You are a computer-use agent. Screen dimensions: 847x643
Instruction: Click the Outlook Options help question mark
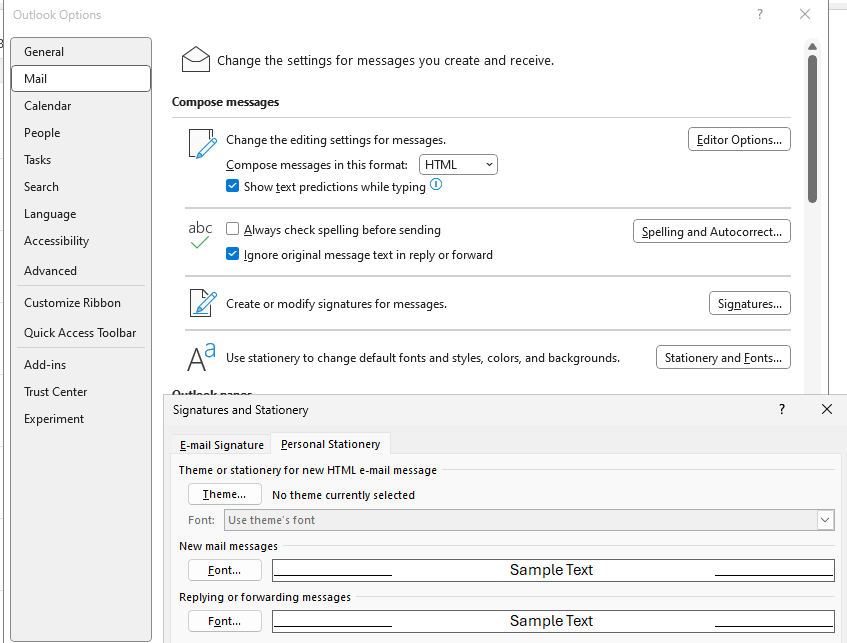pos(760,15)
